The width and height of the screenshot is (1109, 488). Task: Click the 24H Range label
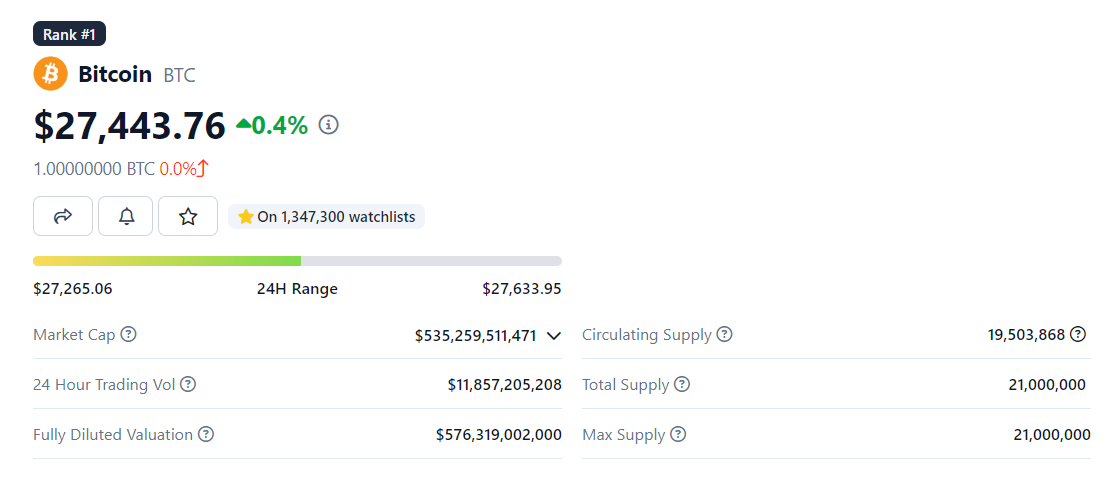297,289
